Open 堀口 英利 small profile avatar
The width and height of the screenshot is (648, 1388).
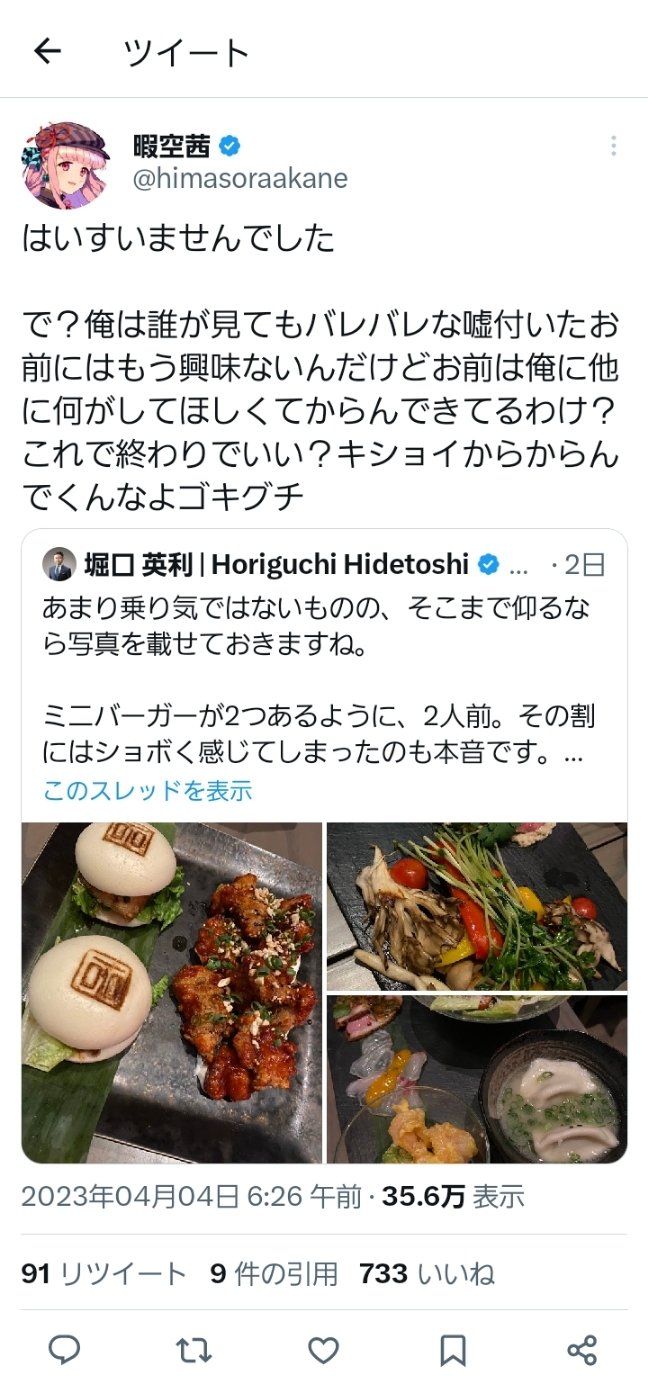pos(58,565)
